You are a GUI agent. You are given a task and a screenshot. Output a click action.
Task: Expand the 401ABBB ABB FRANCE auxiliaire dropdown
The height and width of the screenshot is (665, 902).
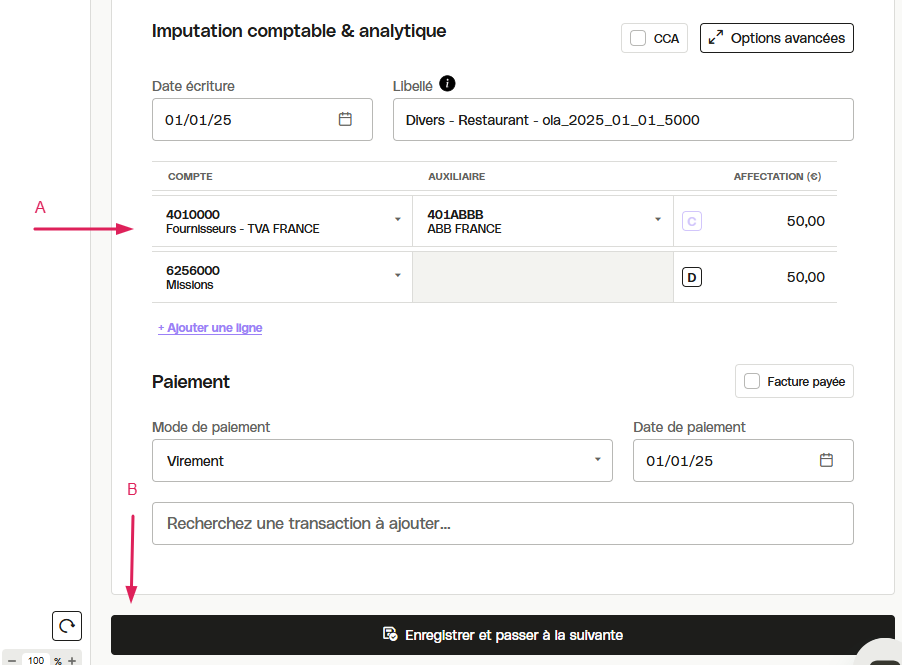pyautogui.click(x=658, y=219)
